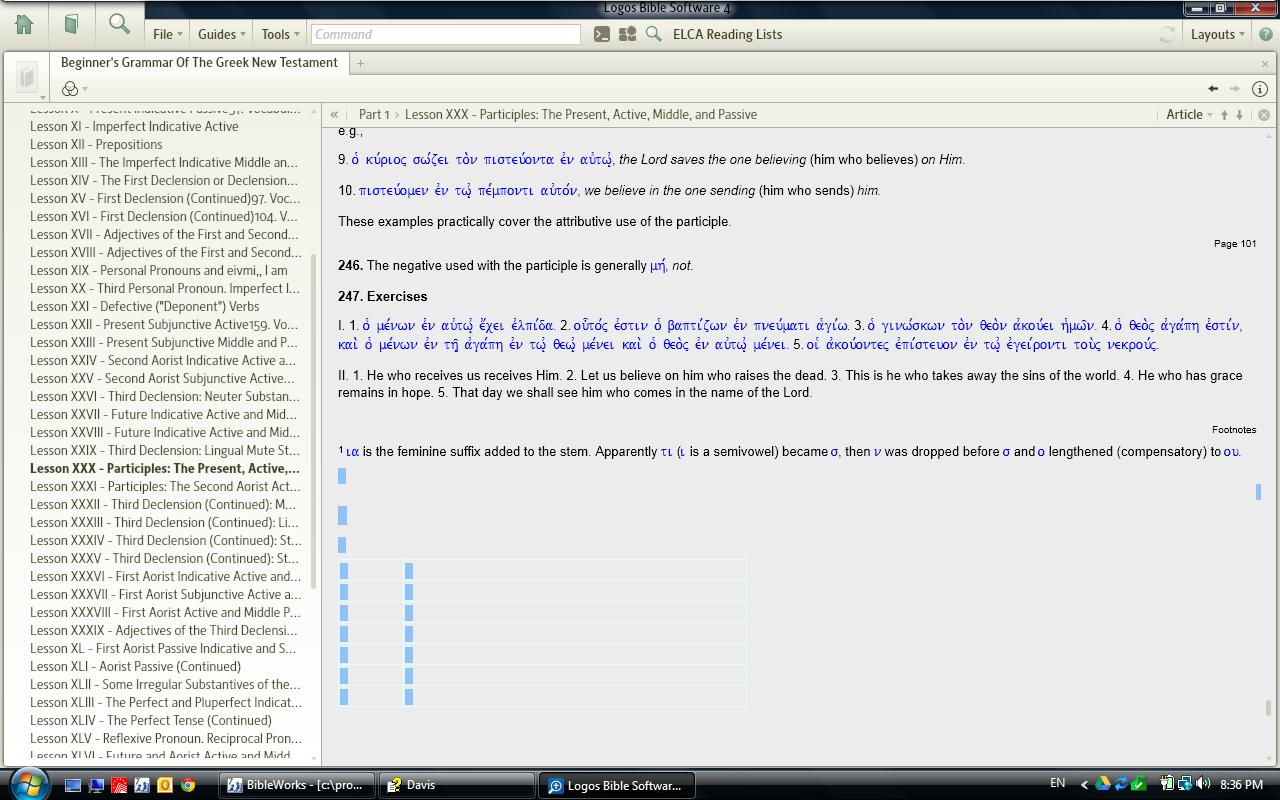Click the Part 1 breadcrumb
This screenshot has height=800, width=1280.
point(374,115)
